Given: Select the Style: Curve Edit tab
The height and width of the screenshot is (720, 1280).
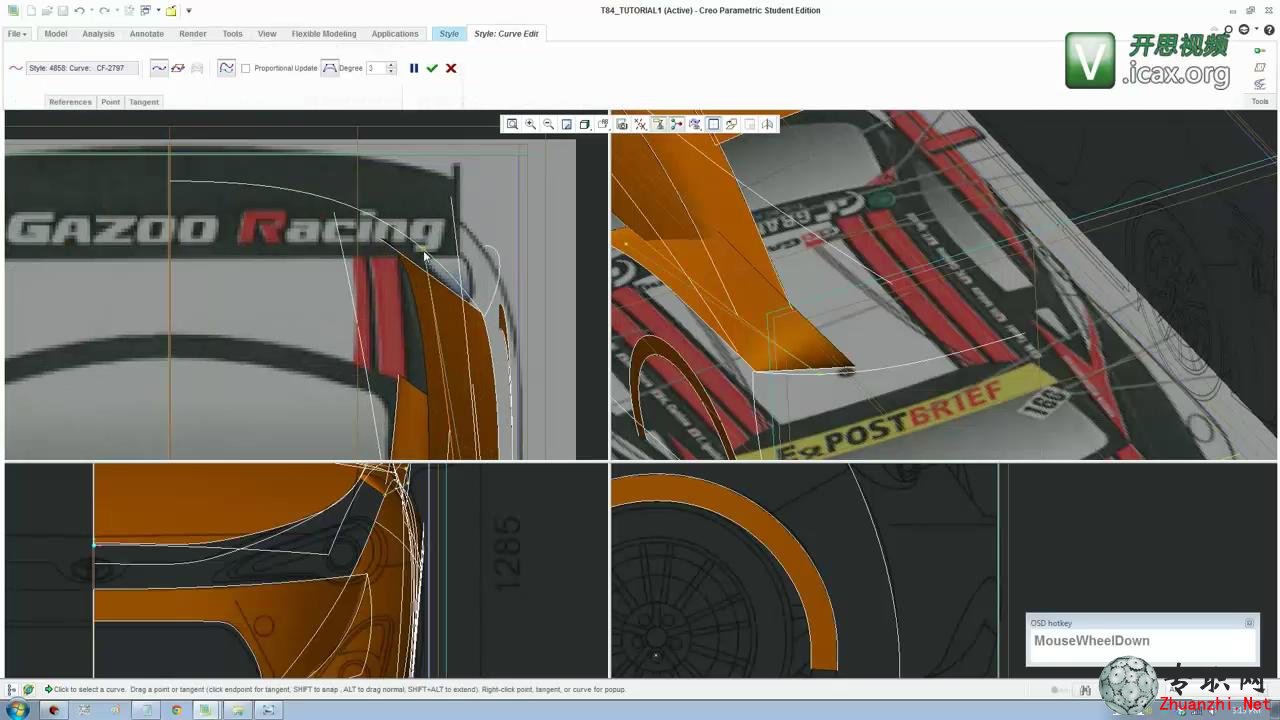Looking at the screenshot, I should pos(506,34).
